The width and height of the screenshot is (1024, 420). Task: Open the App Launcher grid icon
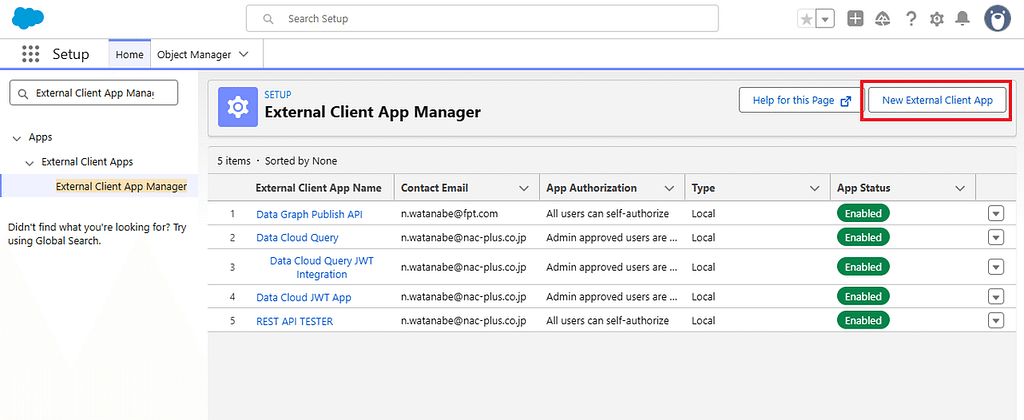(x=31, y=54)
